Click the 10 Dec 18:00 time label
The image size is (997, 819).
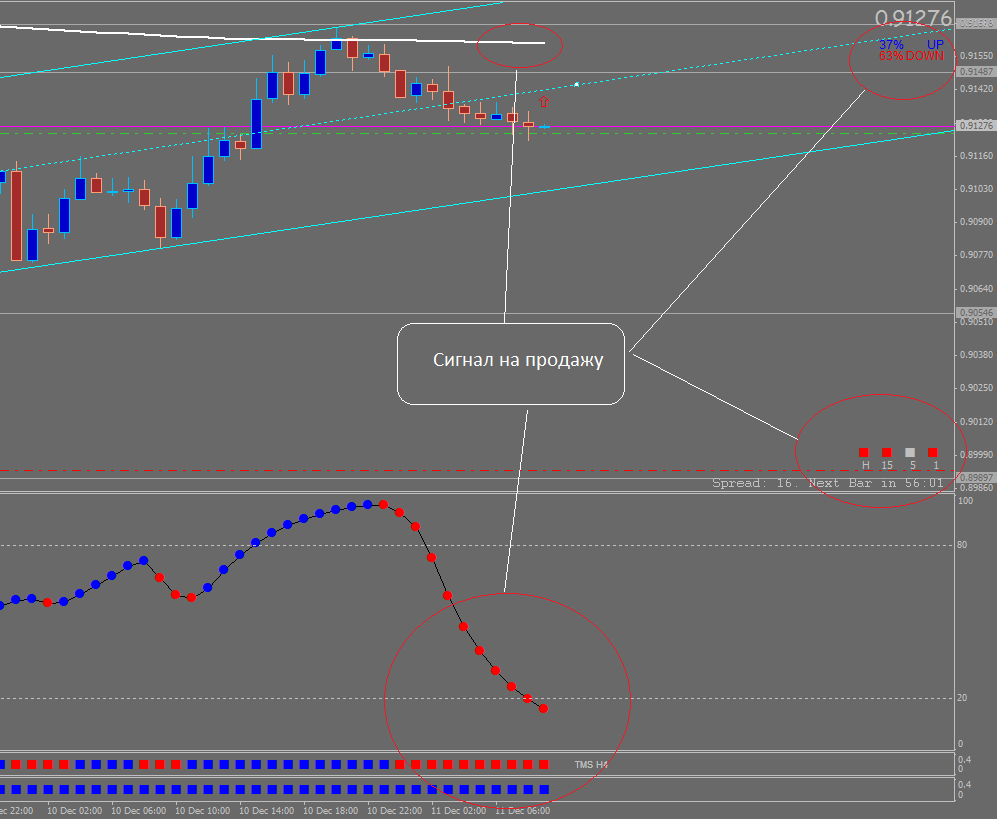pos(331,811)
